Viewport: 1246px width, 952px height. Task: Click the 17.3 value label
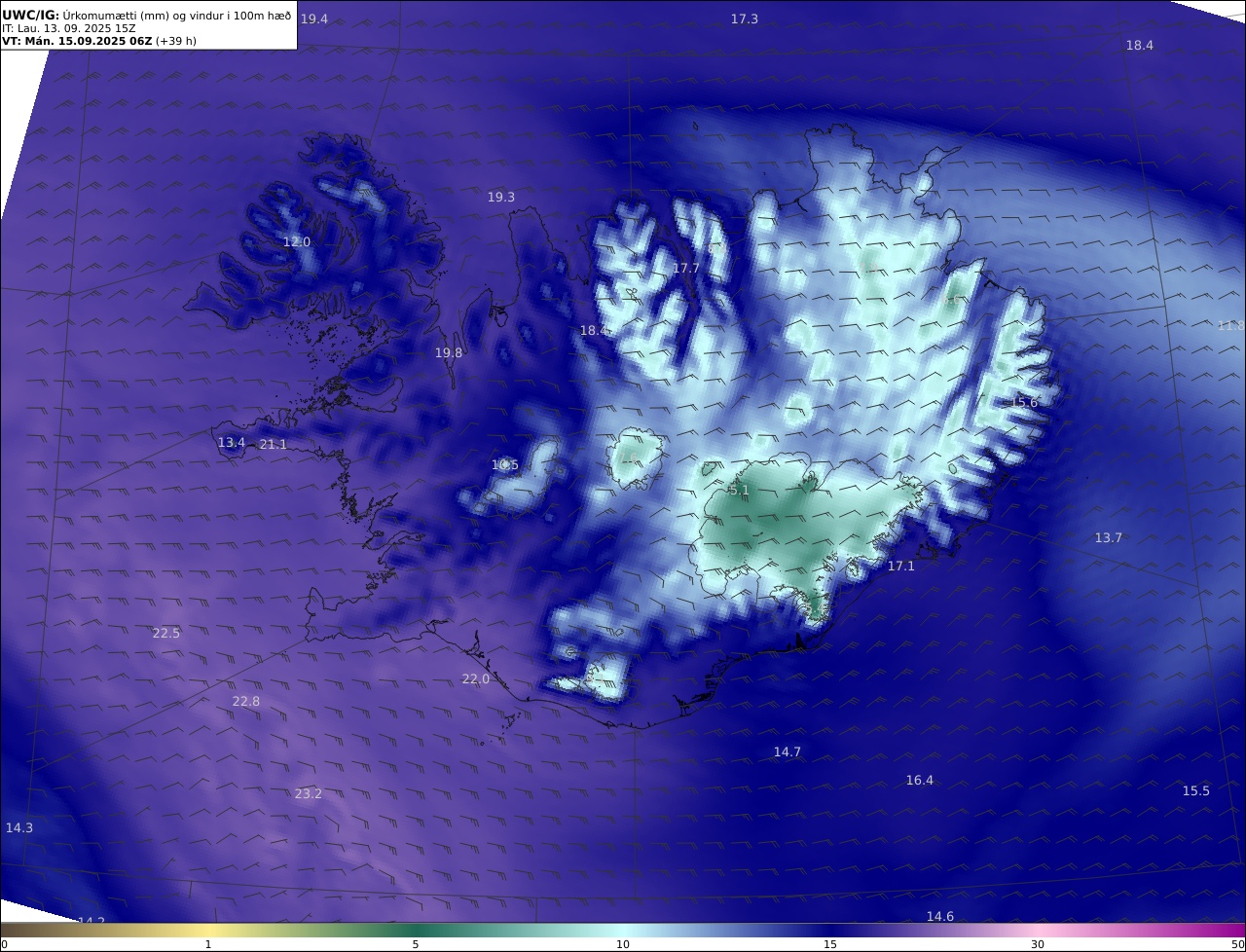[x=745, y=18]
